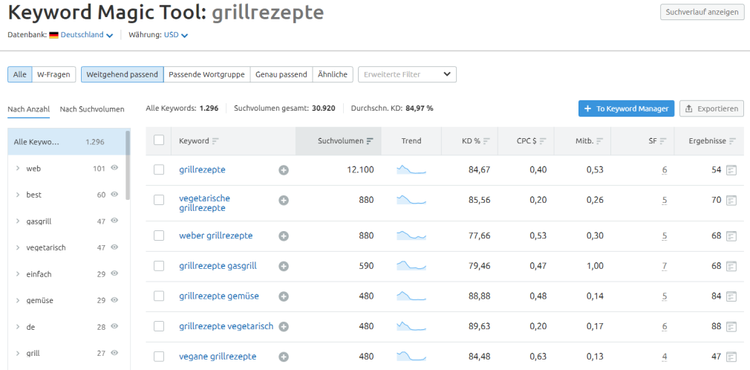
Task: Select Ähnliche match type
Action: 333,75
